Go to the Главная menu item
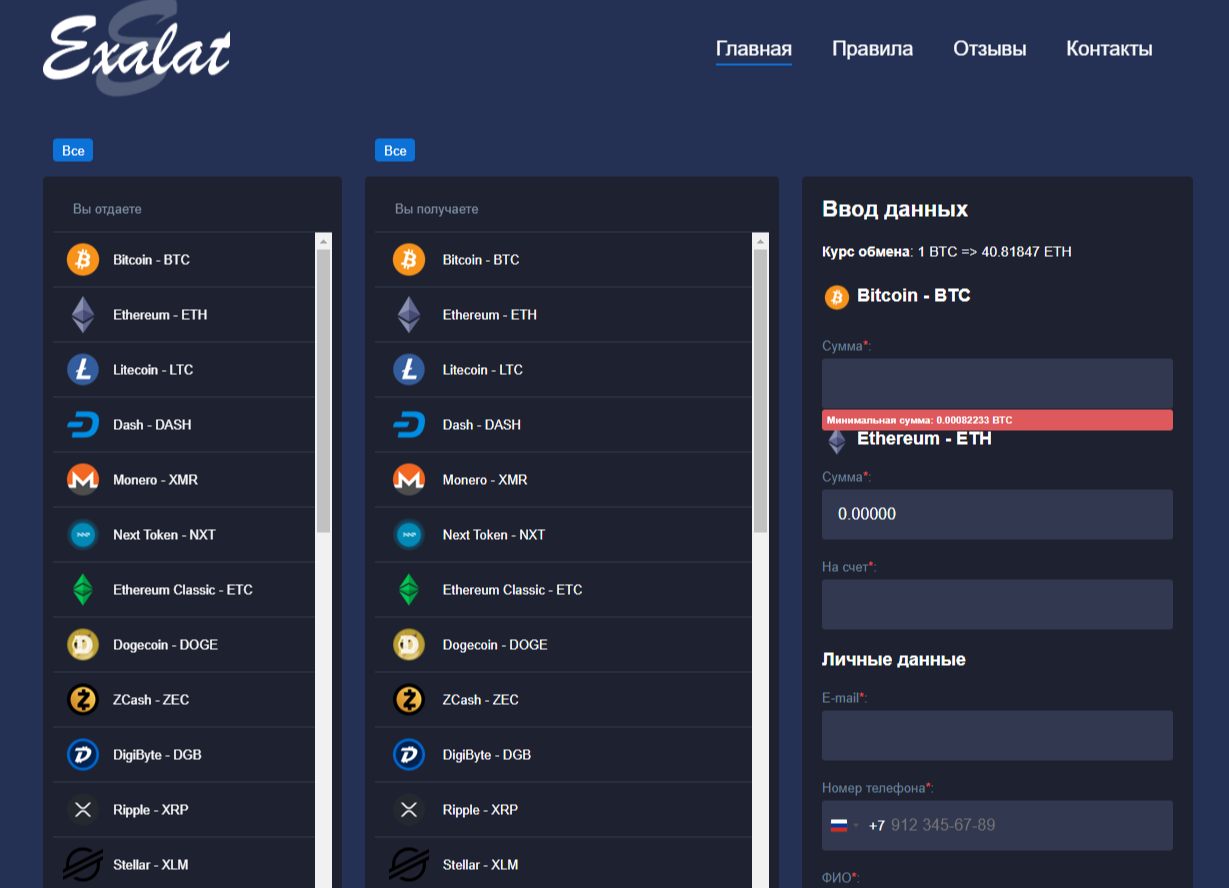This screenshot has width=1229, height=888. (754, 49)
